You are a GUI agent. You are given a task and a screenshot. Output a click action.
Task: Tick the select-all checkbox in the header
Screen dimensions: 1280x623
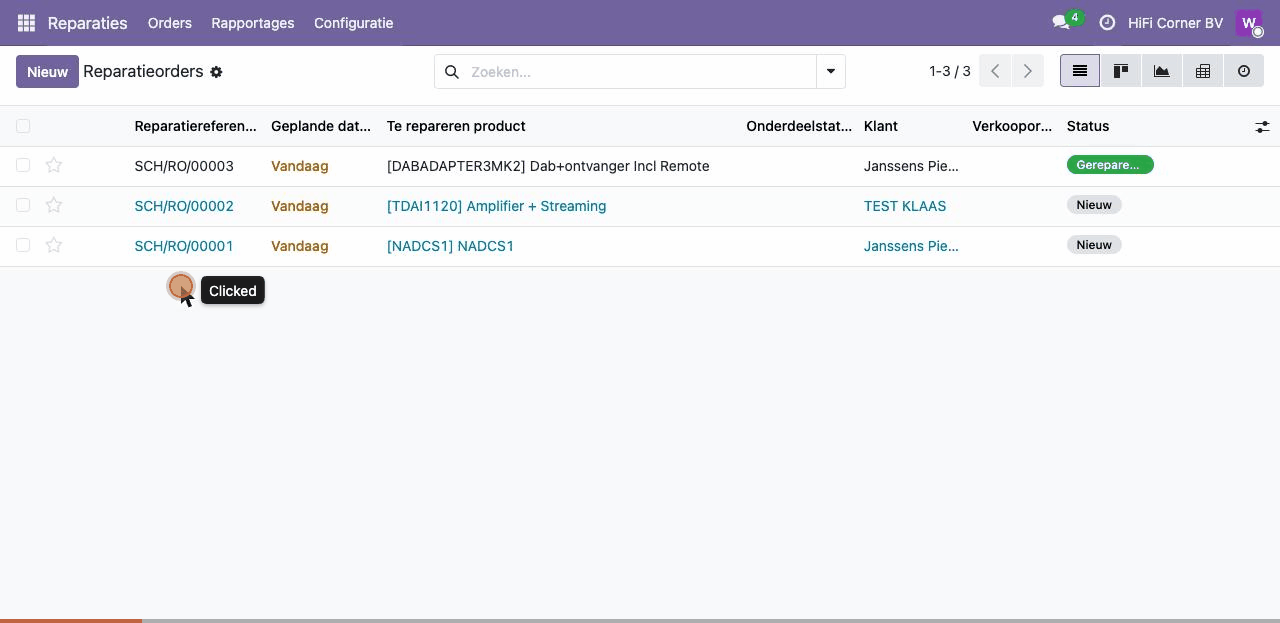[x=23, y=126]
